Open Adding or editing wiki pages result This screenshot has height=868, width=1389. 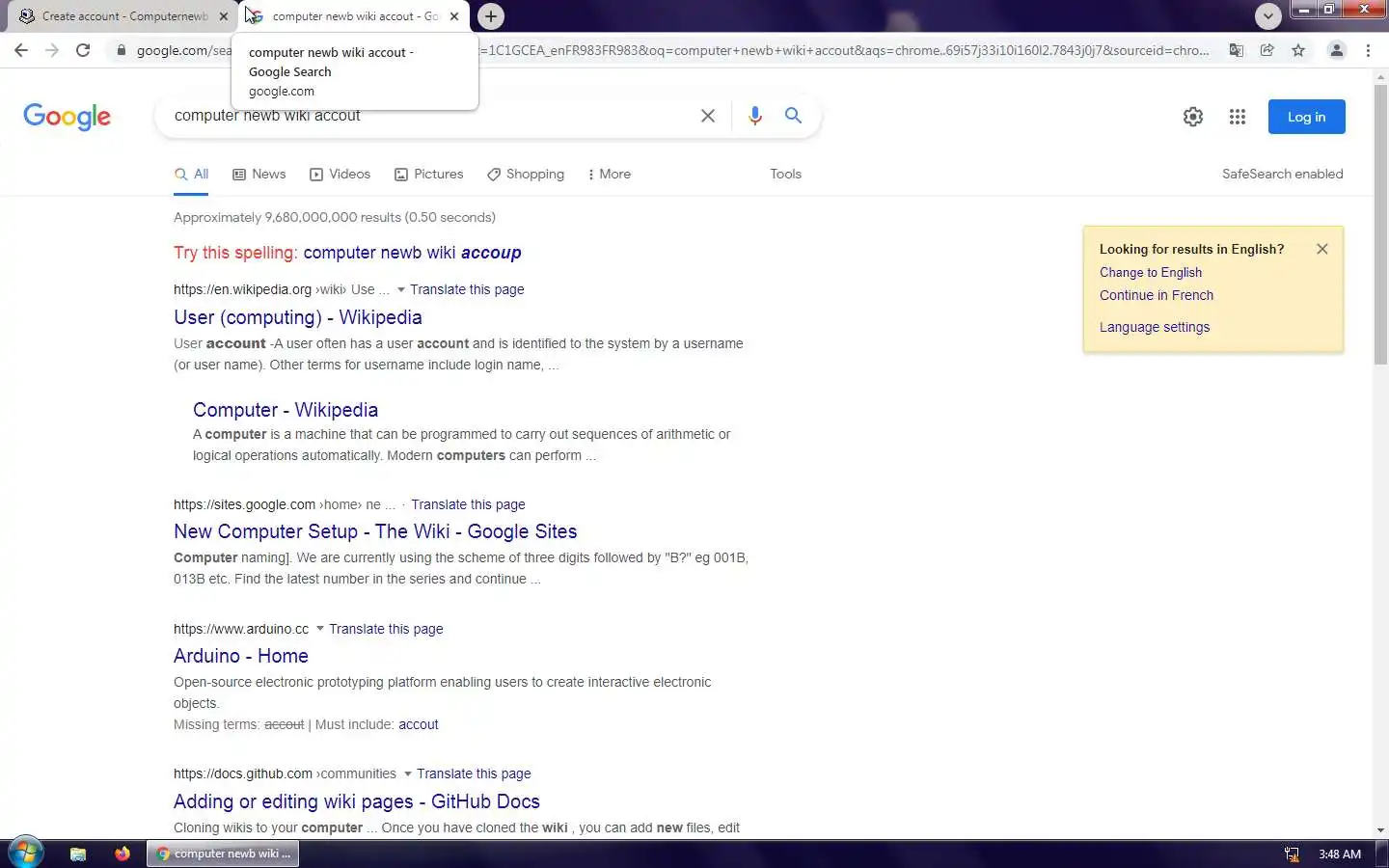[357, 801]
